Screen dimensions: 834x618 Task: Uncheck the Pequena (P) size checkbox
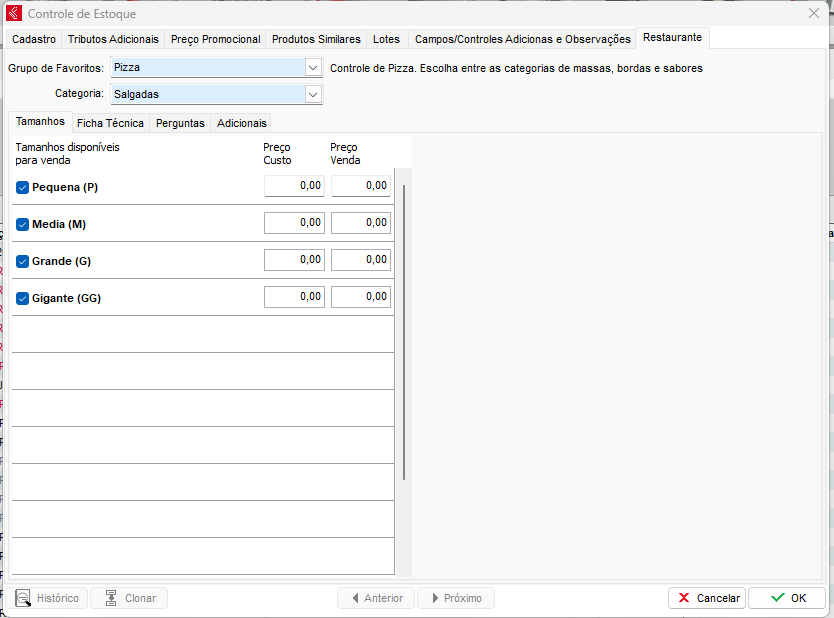(22, 187)
